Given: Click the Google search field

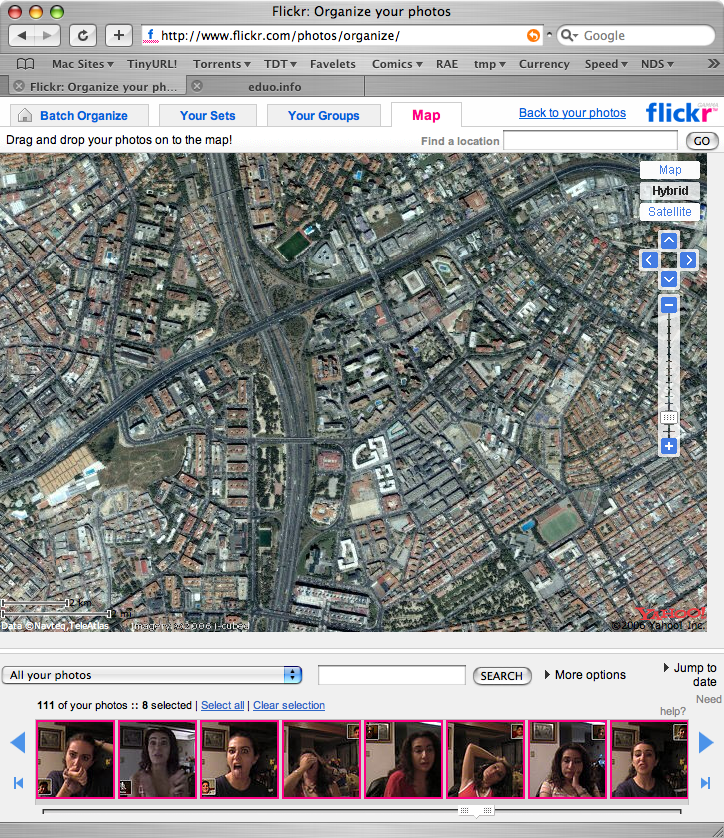Looking at the screenshot, I should click(x=636, y=36).
